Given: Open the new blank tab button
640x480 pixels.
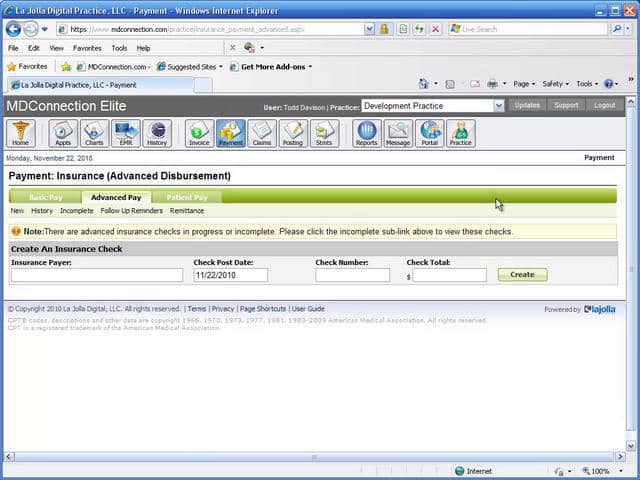Looking at the screenshot, I should tap(203, 85).
